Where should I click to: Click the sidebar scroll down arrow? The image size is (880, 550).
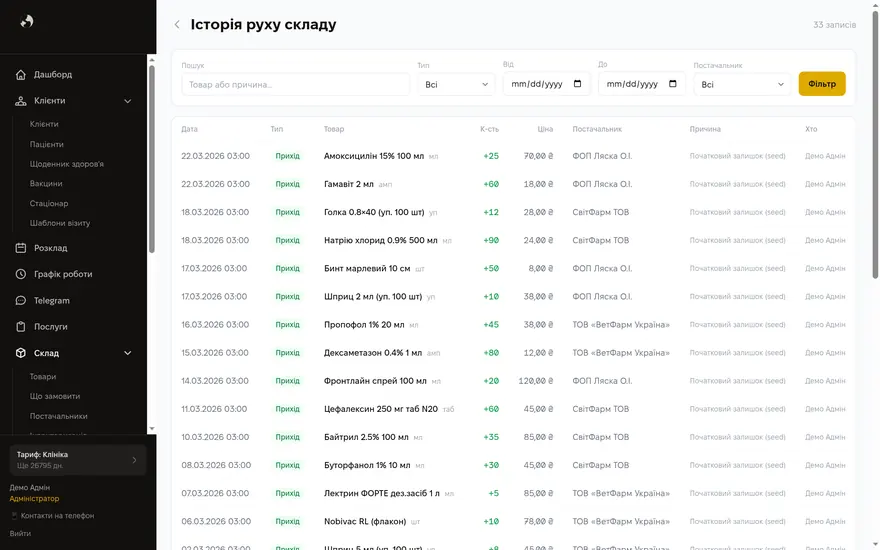(152, 429)
